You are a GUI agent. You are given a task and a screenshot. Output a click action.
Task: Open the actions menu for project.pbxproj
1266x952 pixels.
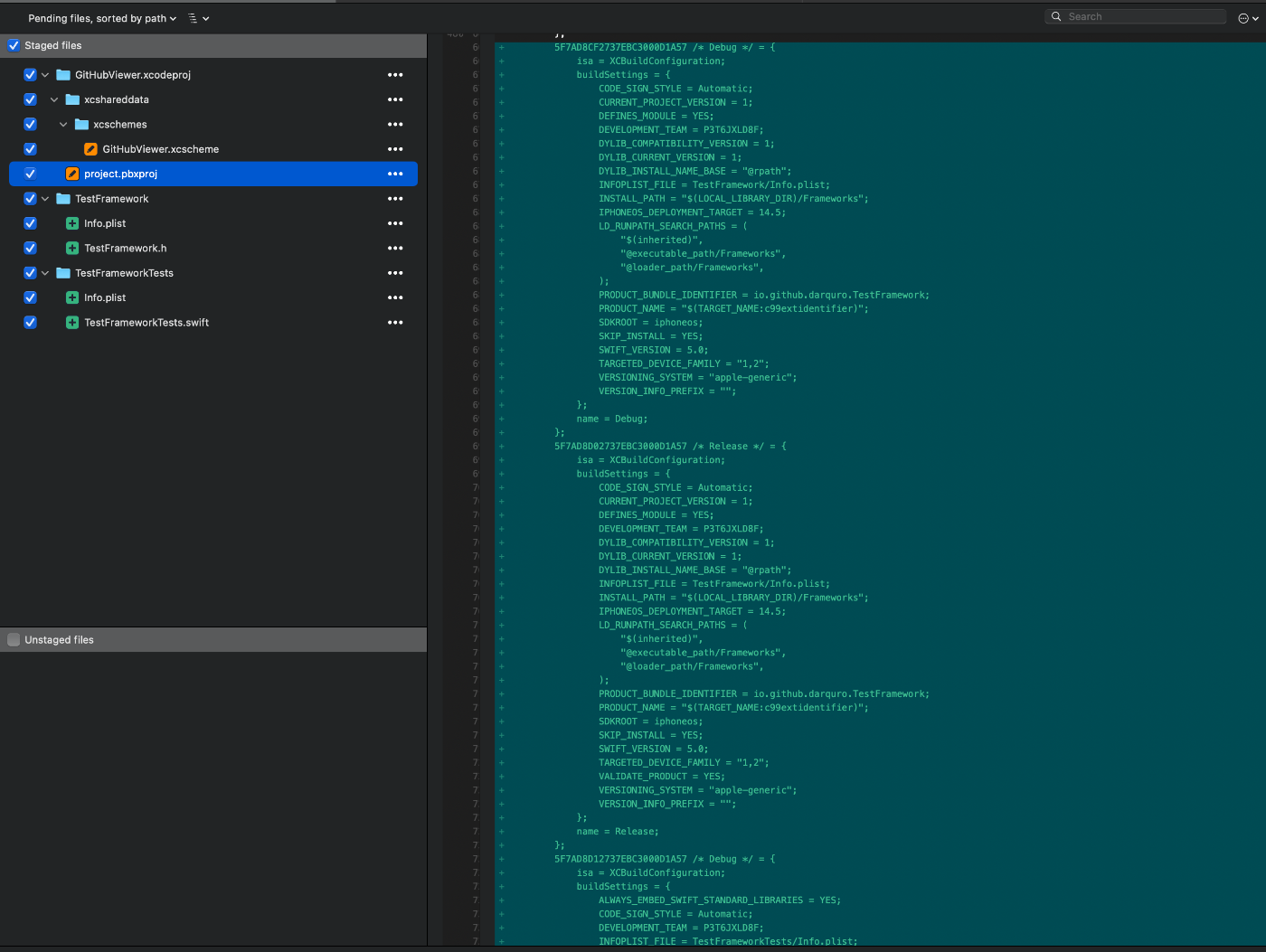point(395,174)
